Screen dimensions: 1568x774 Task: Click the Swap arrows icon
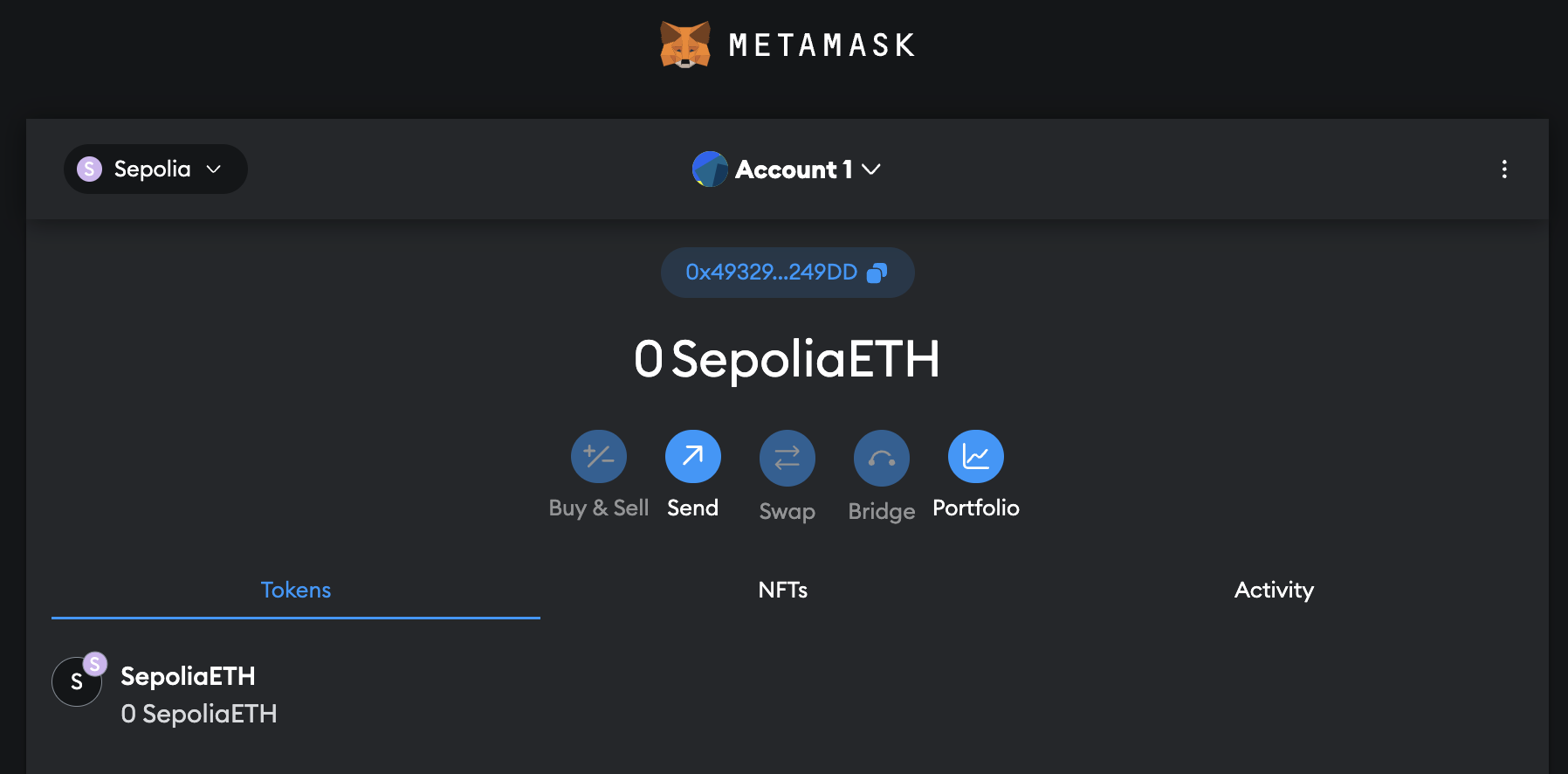click(x=787, y=458)
